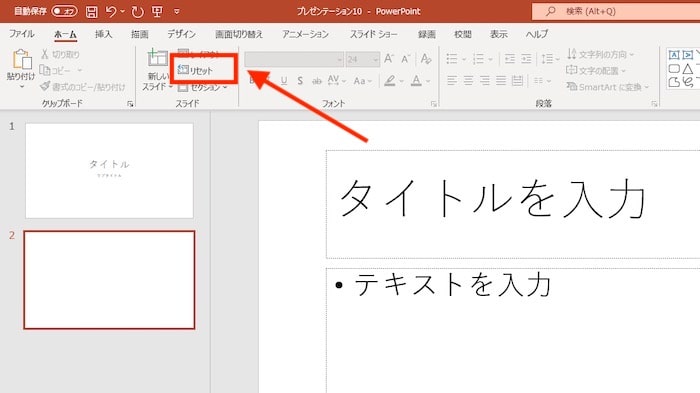Click the numbered list icon
Viewport: 700px width, 393px height.
click(x=478, y=59)
